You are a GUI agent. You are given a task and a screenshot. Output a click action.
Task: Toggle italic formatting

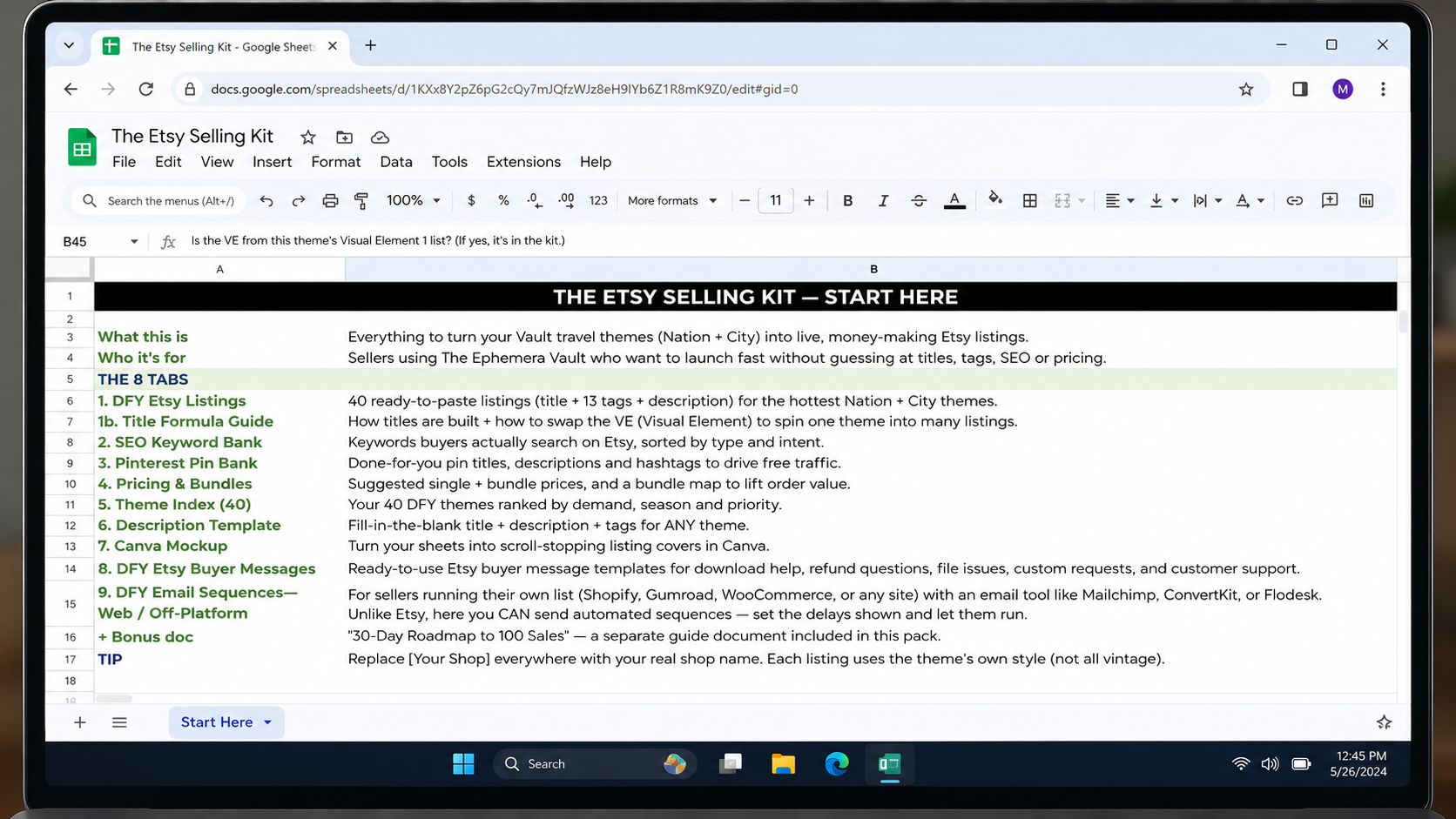[x=883, y=201]
